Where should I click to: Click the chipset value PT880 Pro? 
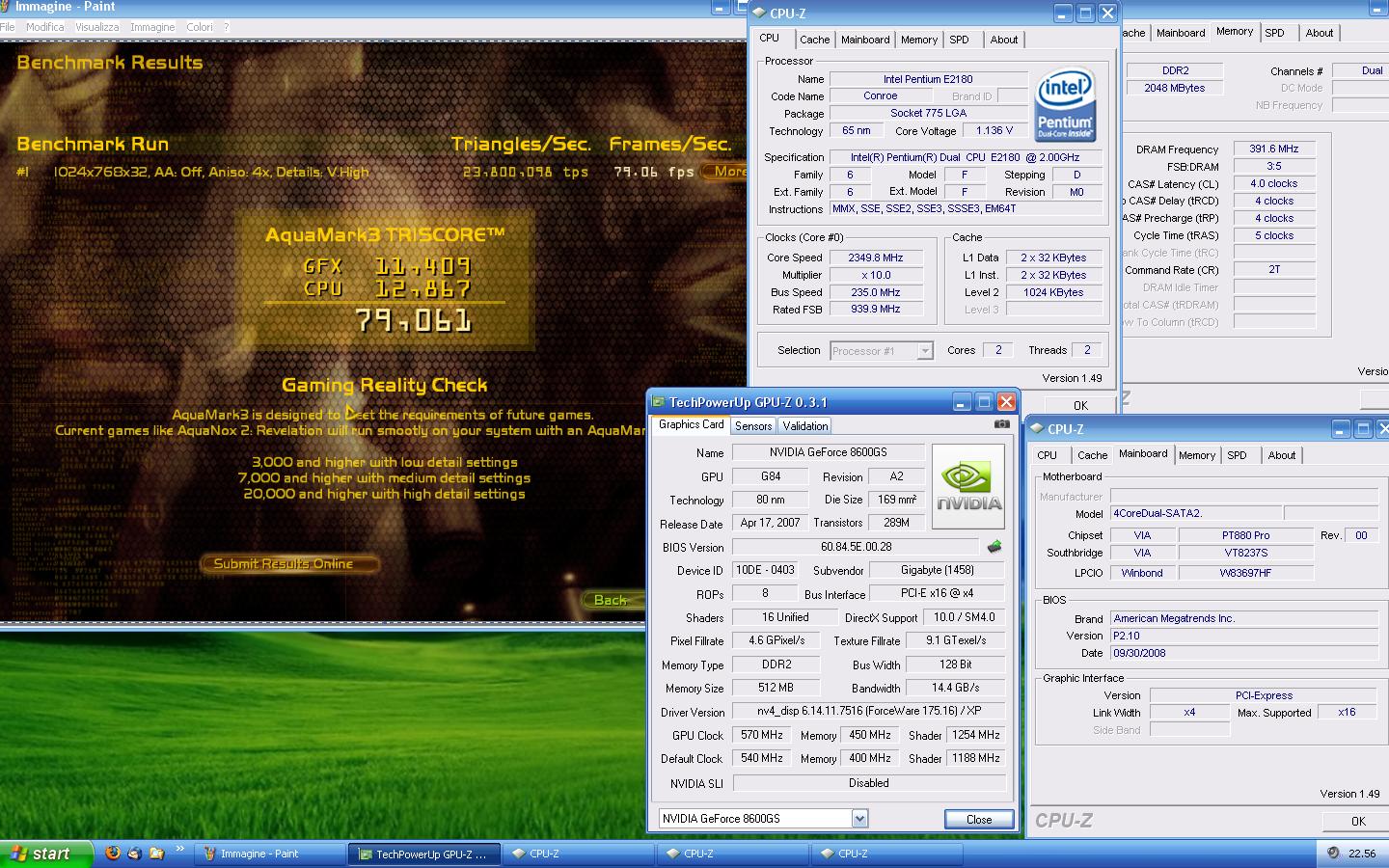tap(1245, 535)
